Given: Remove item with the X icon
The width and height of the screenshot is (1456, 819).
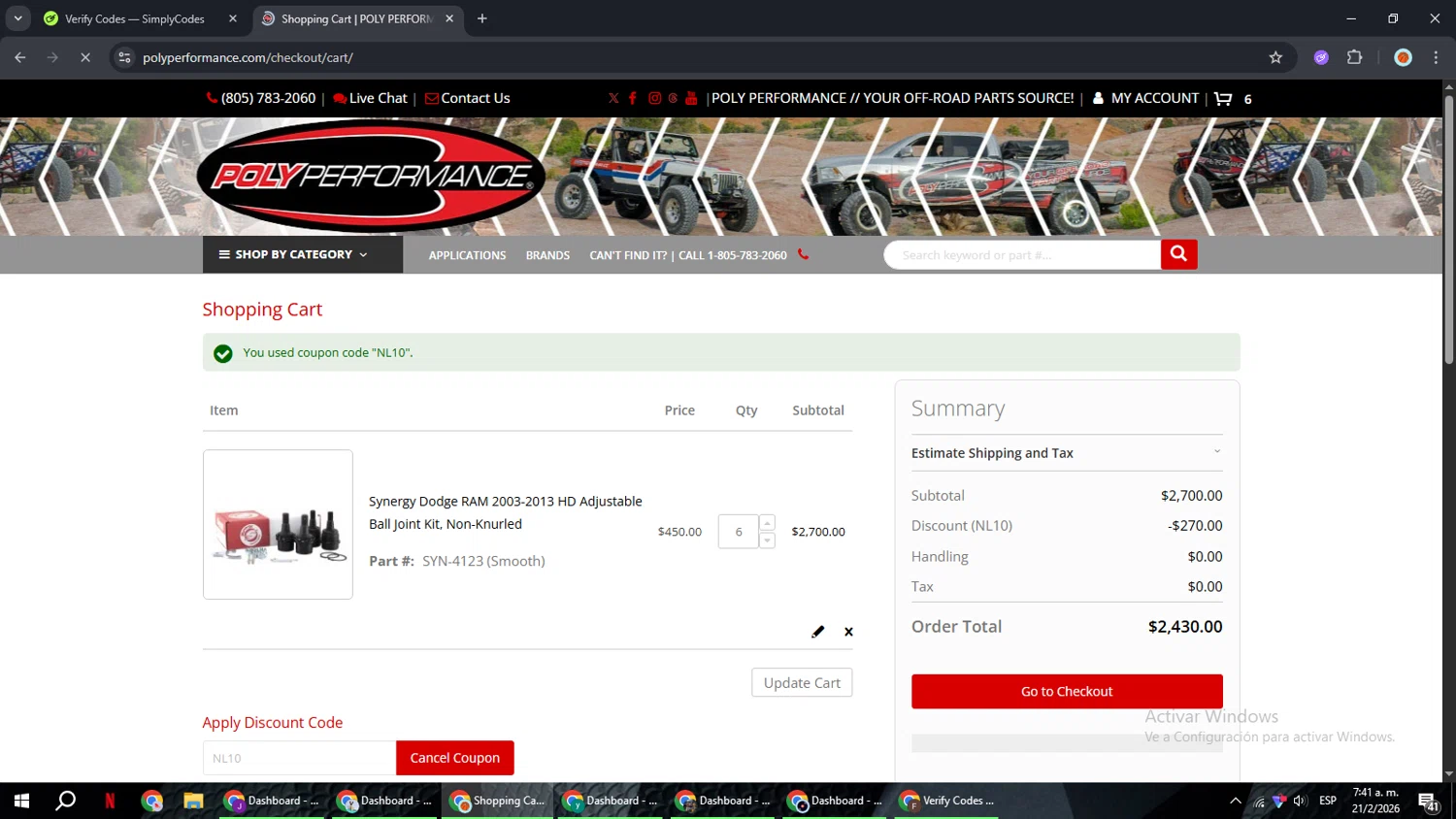Looking at the screenshot, I should tap(848, 632).
